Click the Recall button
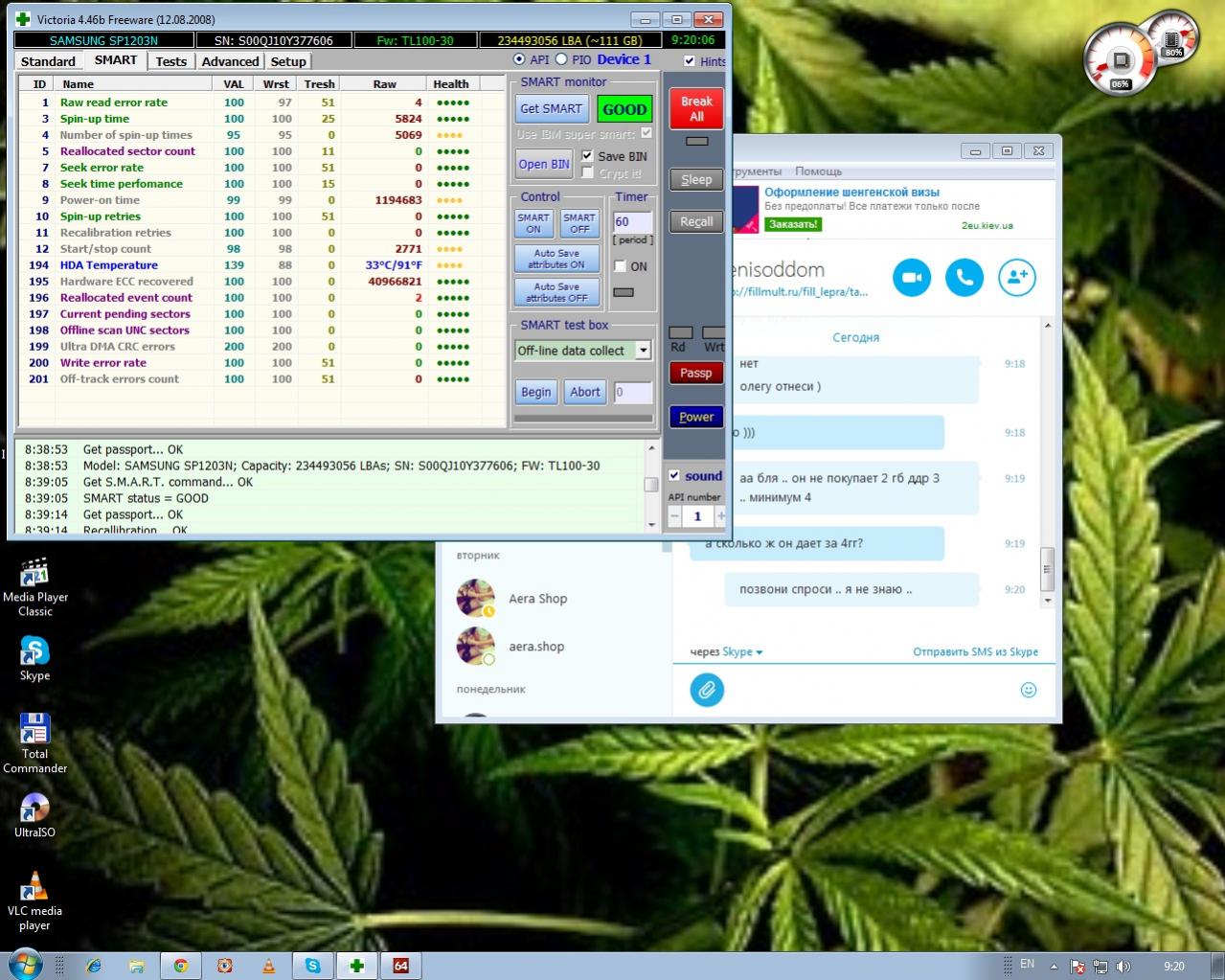The image size is (1225, 980). click(x=696, y=221)
